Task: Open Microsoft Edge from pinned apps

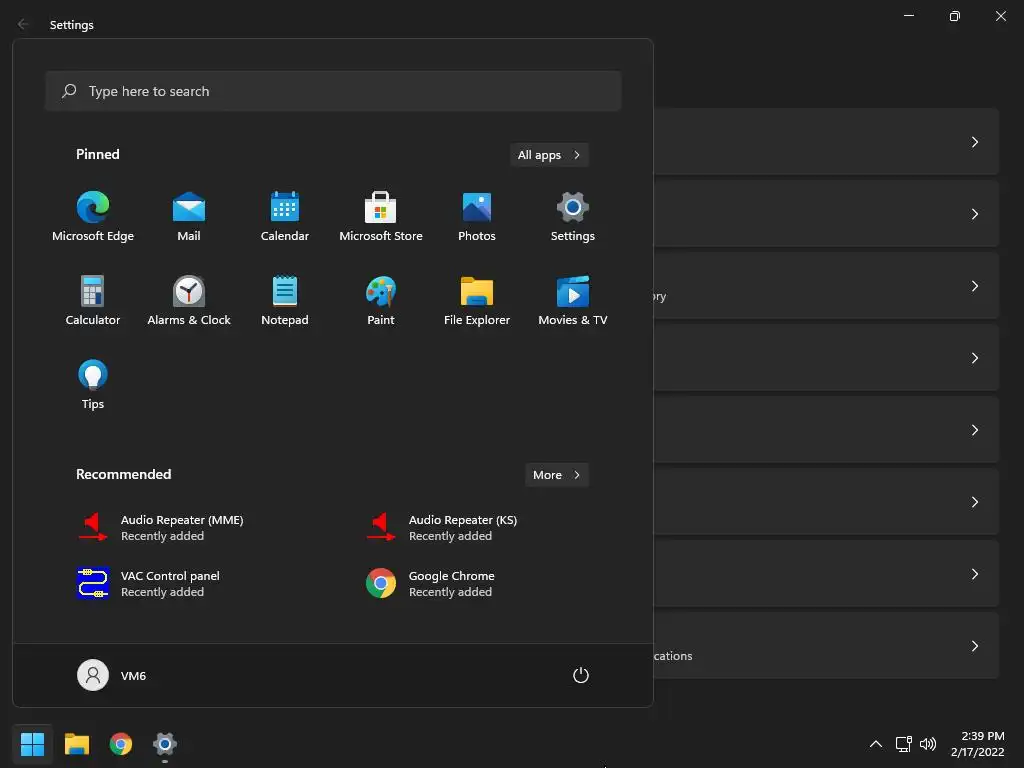Action: point(93,216)
